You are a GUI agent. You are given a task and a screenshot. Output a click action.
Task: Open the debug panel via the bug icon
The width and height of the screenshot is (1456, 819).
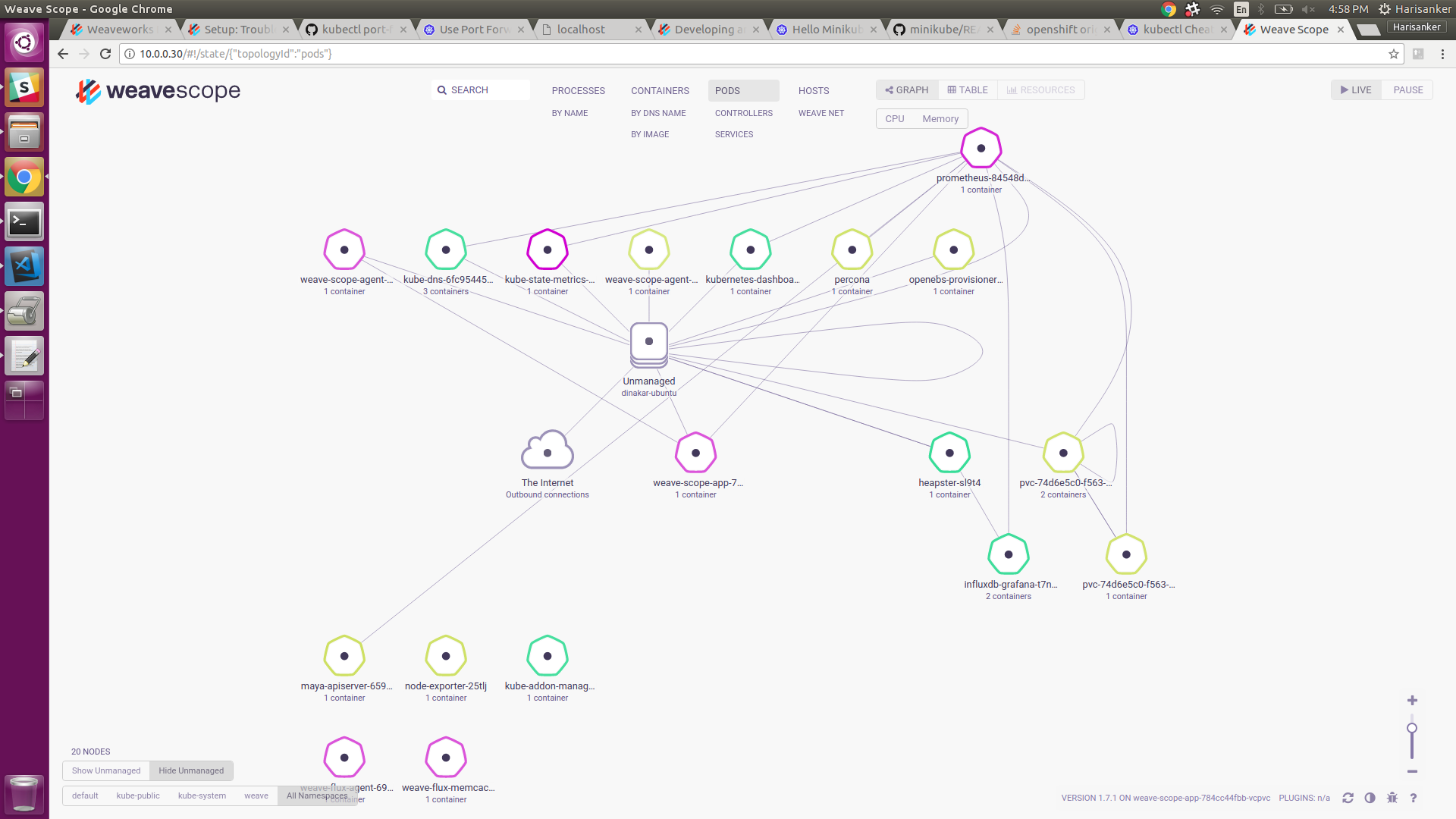(x=1392, y=798)
